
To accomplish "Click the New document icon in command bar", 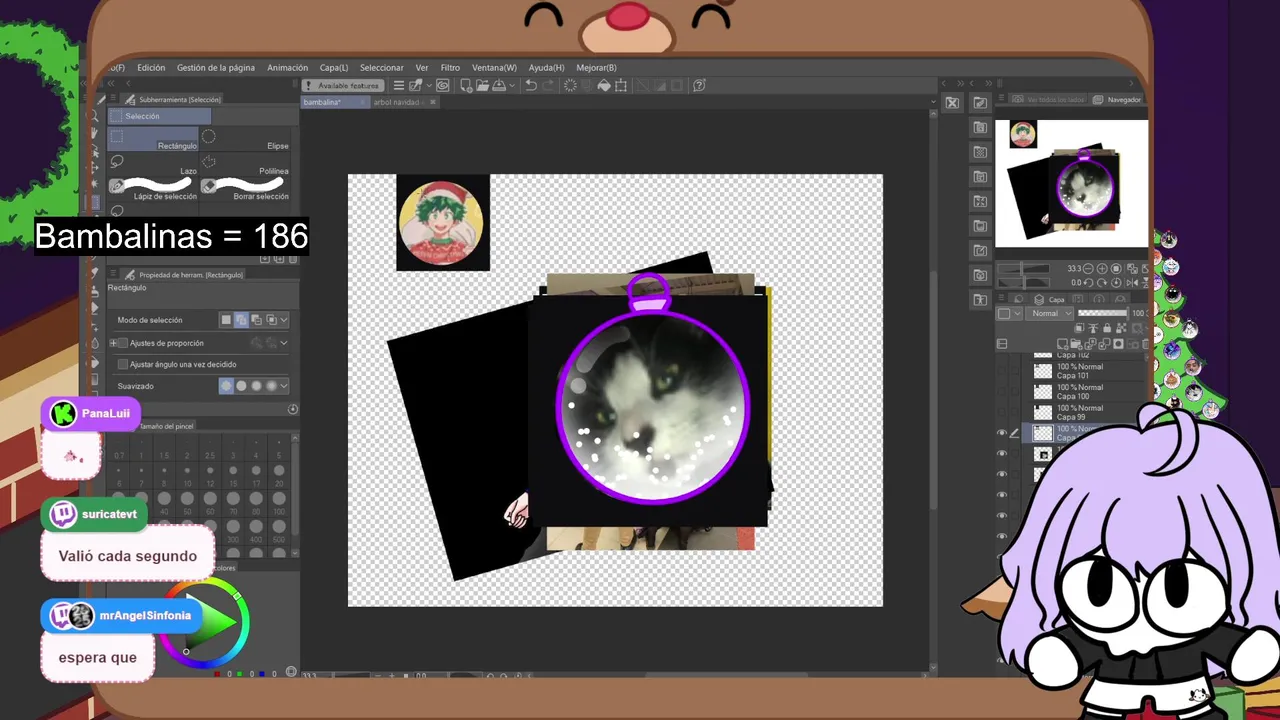I will tap(466, 85).
